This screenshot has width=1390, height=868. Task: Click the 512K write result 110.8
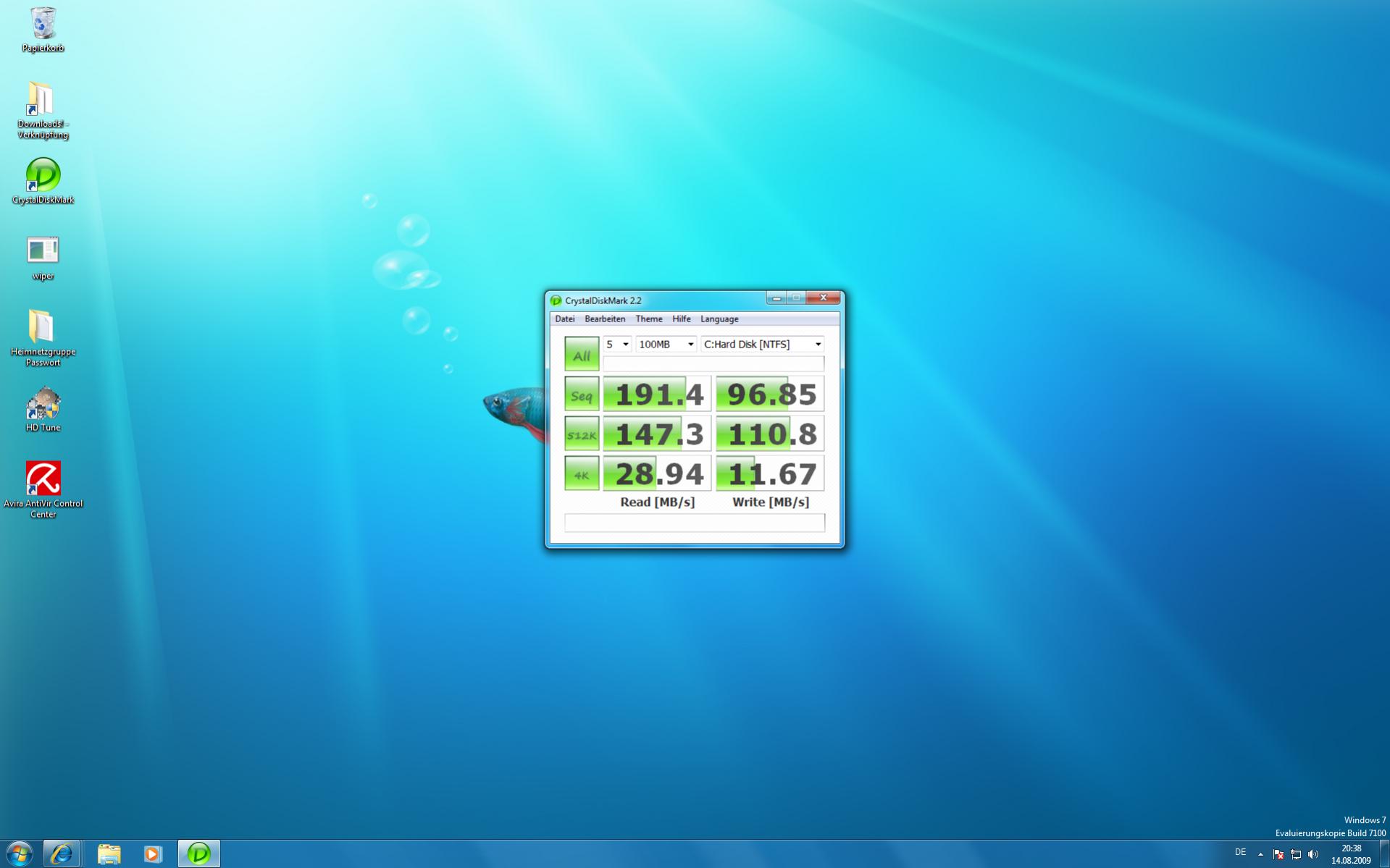[770, 434]
